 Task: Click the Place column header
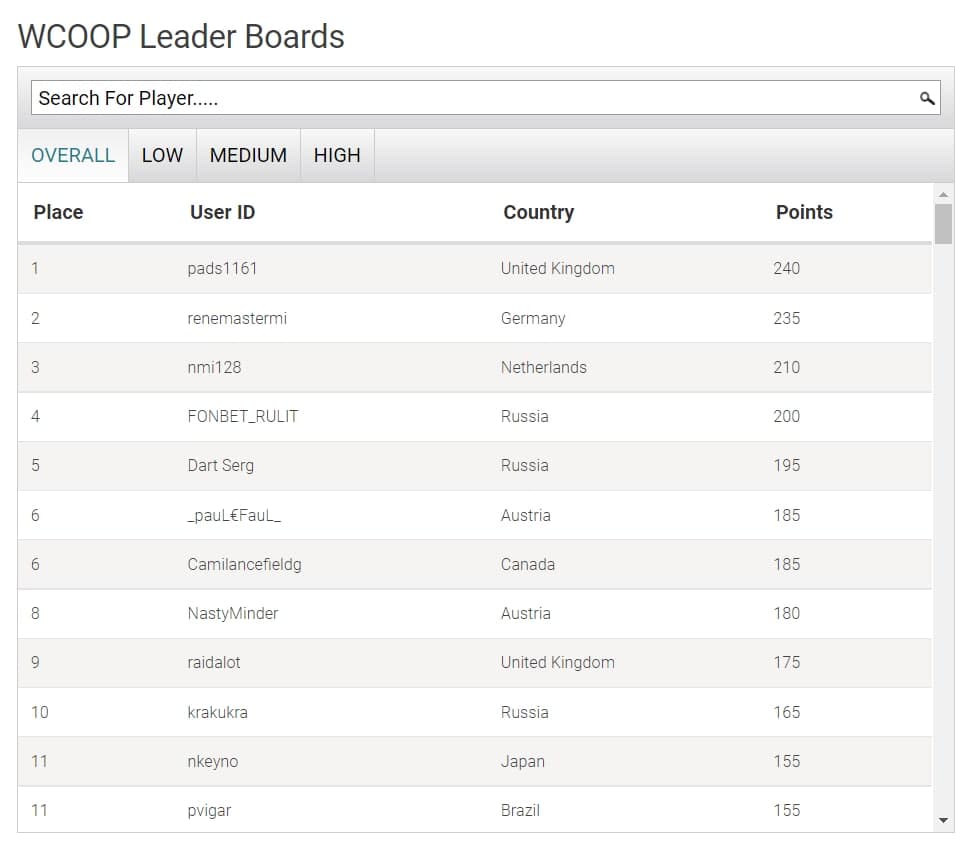click(58, 212)
